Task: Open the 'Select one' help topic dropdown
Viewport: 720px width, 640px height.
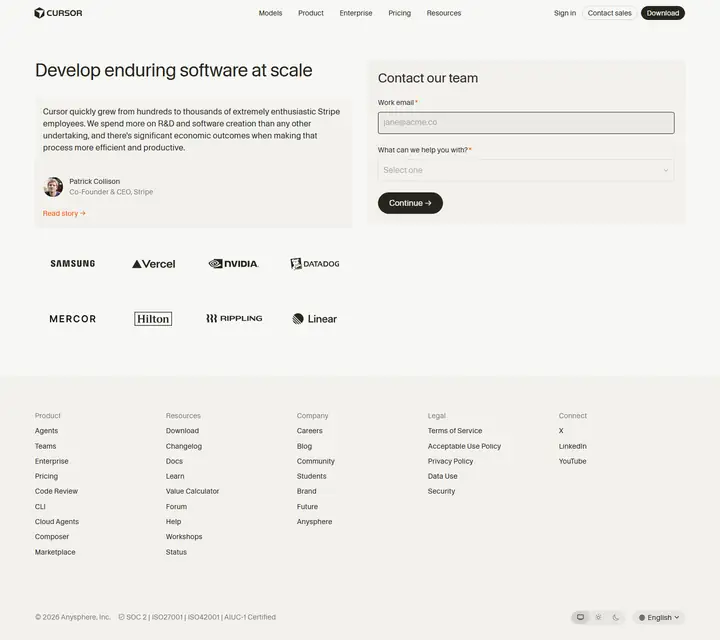Action: click(526, 170)
